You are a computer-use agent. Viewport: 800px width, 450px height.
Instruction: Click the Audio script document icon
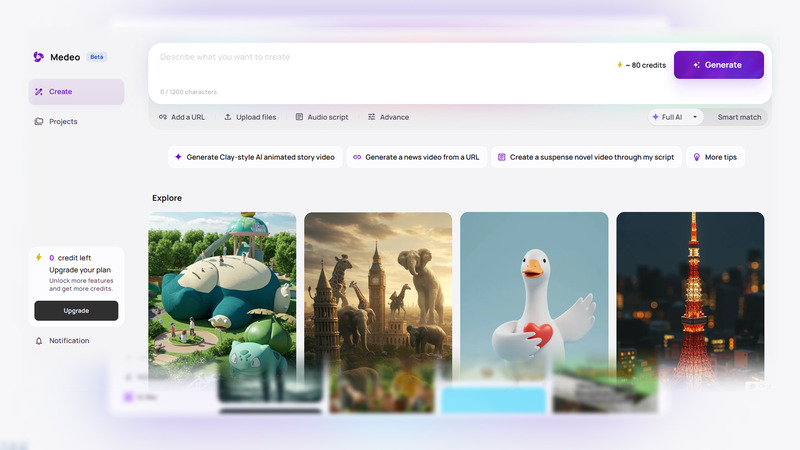point(299,117)
